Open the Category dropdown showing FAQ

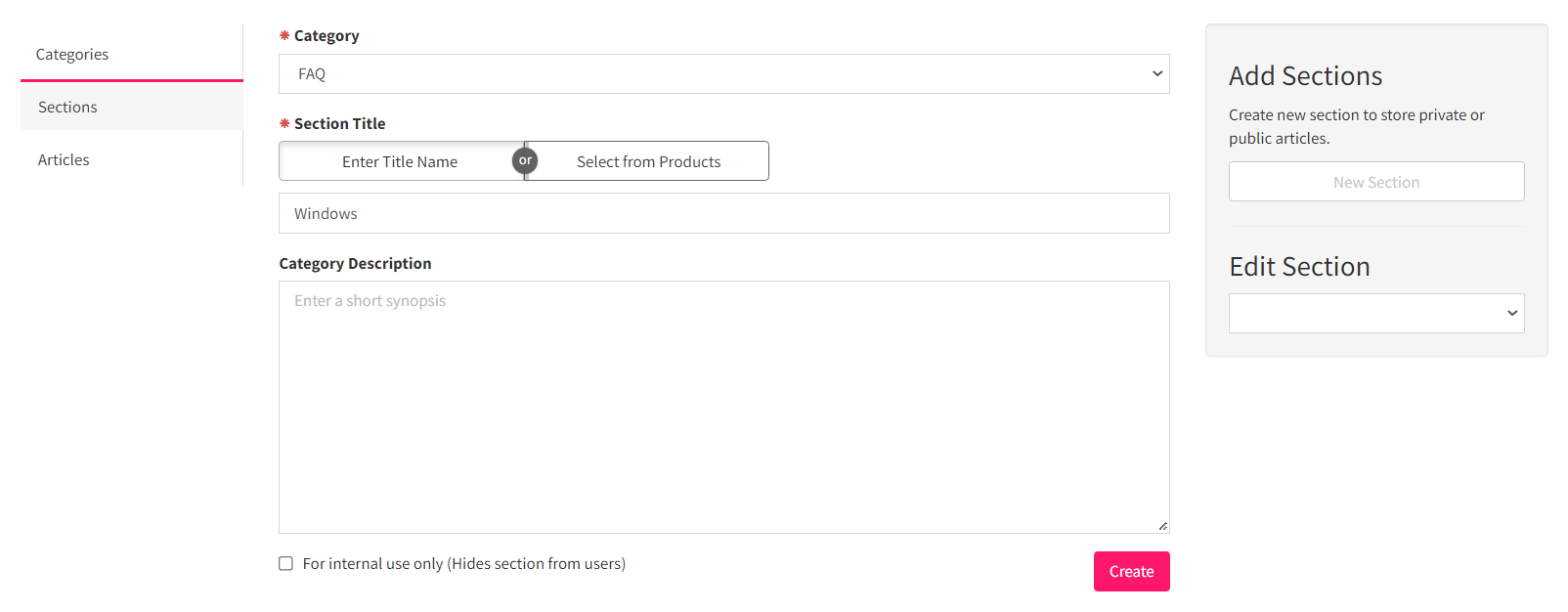723,74
